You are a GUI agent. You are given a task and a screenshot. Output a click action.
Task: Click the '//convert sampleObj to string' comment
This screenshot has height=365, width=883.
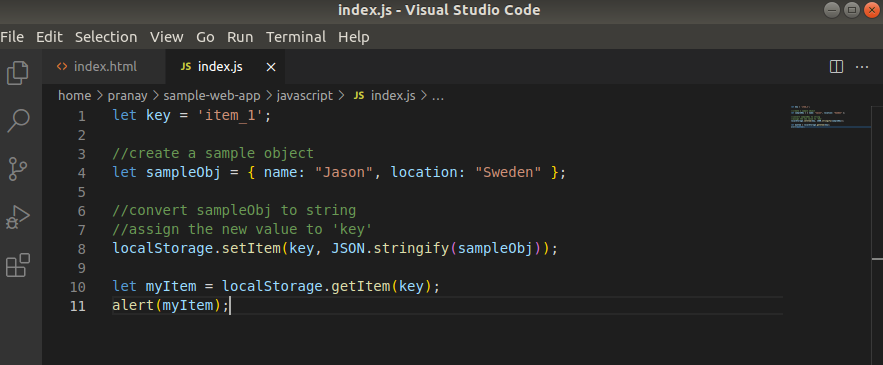[x=234, y=211]
